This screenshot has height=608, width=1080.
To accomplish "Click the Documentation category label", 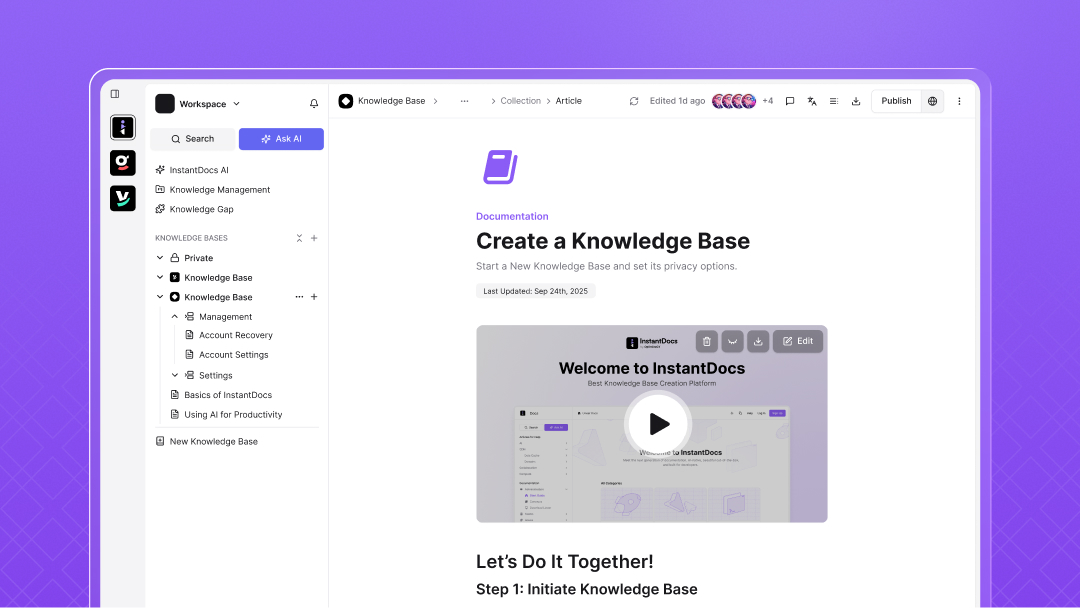I will pos(512,216).
